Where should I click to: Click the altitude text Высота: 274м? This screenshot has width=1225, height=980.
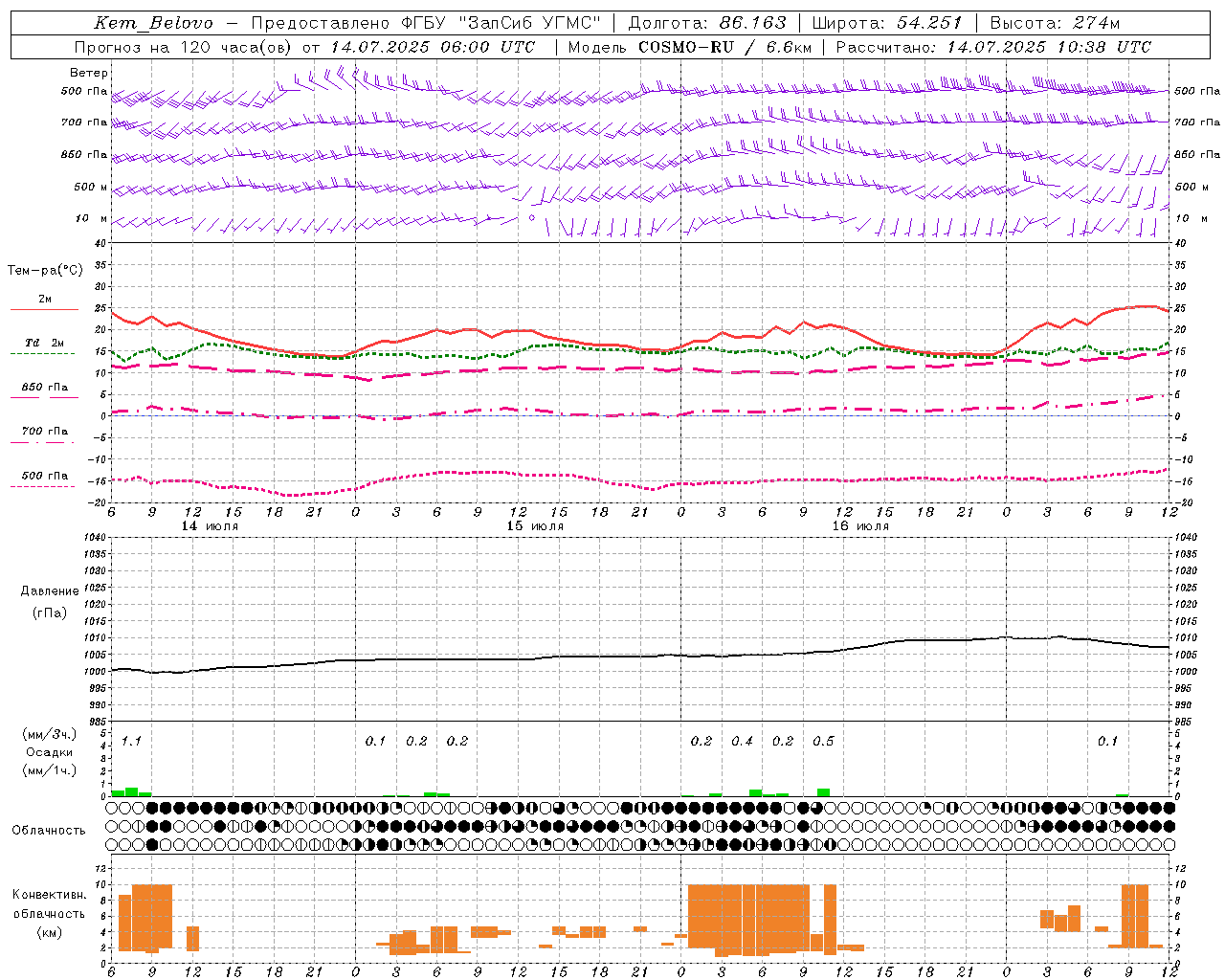coord(1054,23)
